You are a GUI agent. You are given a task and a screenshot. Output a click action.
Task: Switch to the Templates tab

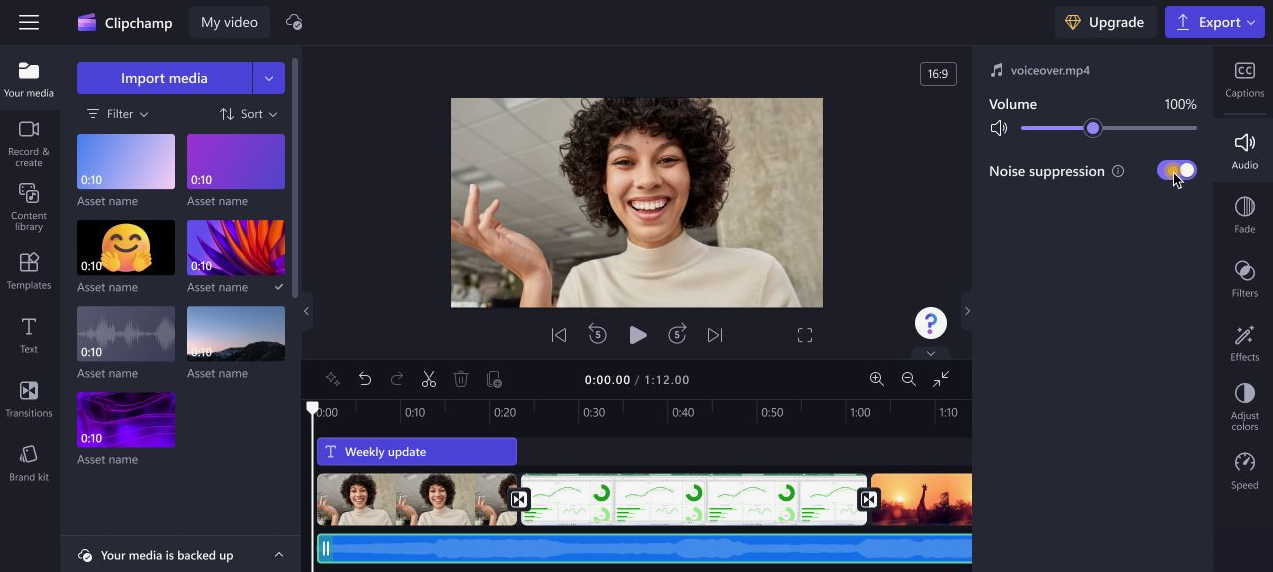pyautogui.click(x=29, y=270)
